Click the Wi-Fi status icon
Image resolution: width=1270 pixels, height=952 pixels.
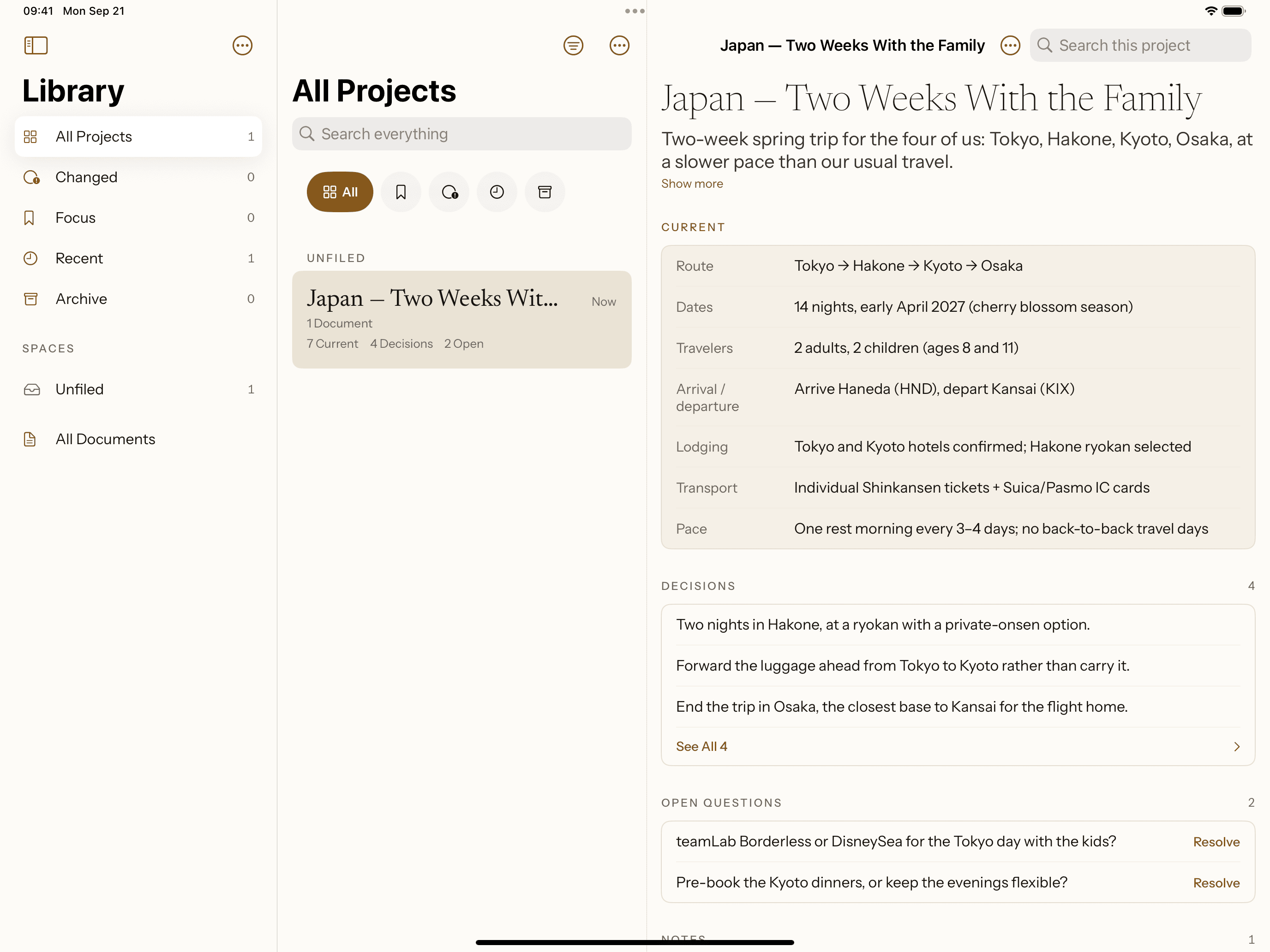1211,11
